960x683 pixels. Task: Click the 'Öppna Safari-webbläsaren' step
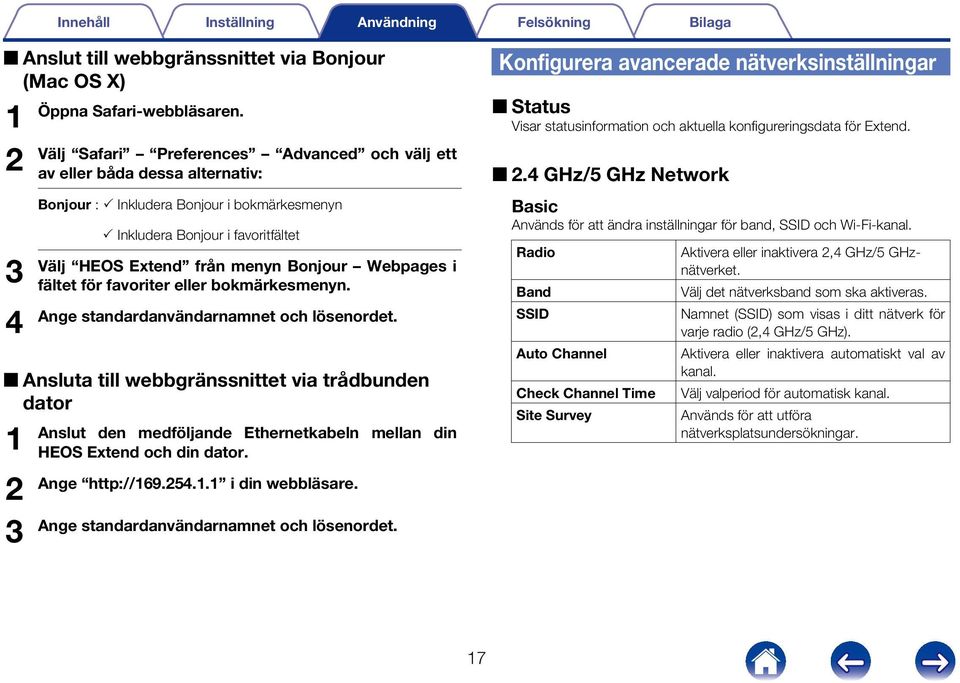click(x=141, y=111)
